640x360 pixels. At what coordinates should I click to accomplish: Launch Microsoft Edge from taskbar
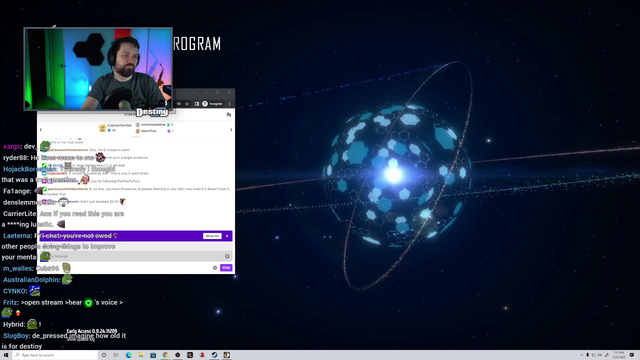tap(129, 355)
